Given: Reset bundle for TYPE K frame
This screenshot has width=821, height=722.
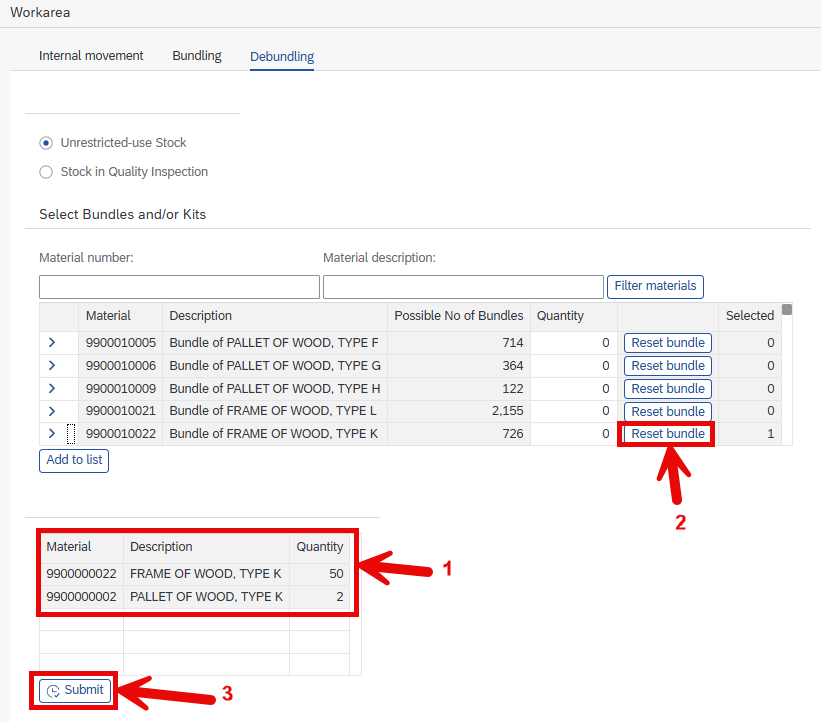Looking at the screenshot, I should click(x=668, y=434).
